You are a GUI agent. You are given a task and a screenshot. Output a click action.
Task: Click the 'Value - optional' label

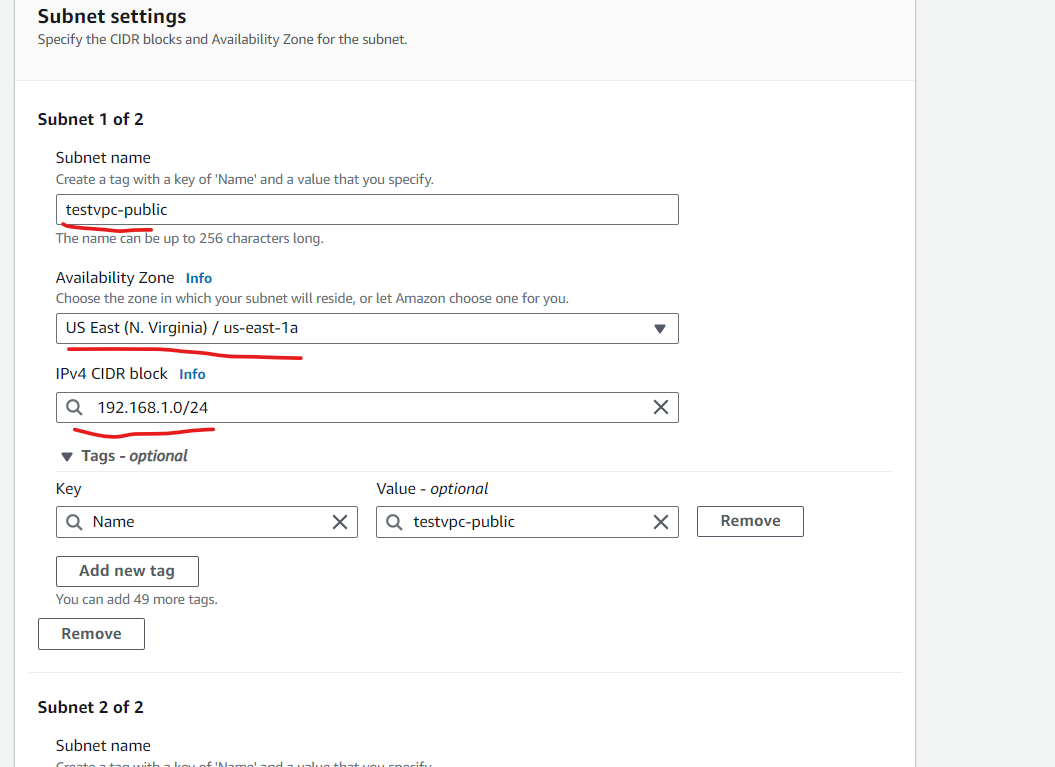coord(432,489)
